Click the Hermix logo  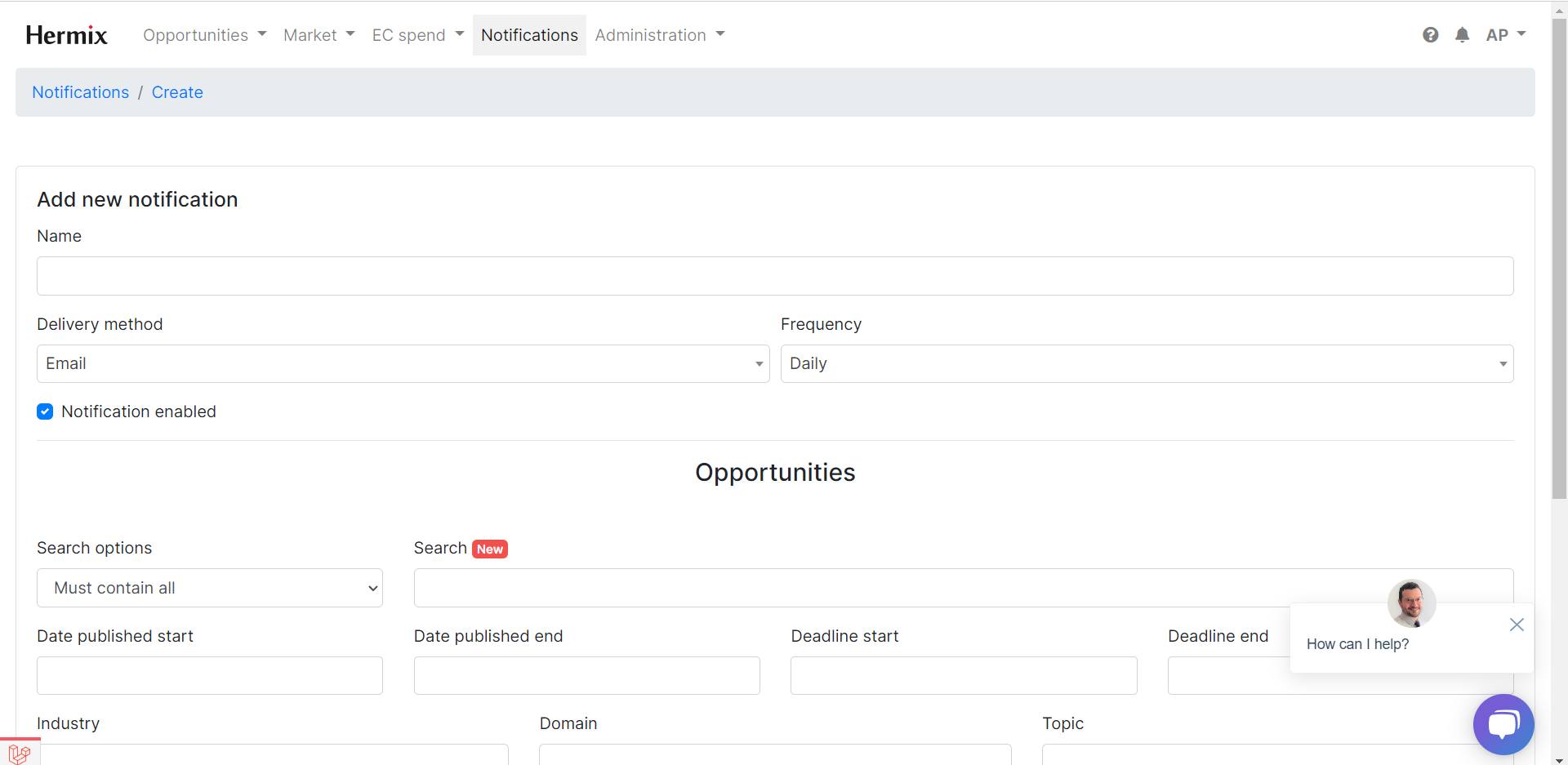coord(67,34)
